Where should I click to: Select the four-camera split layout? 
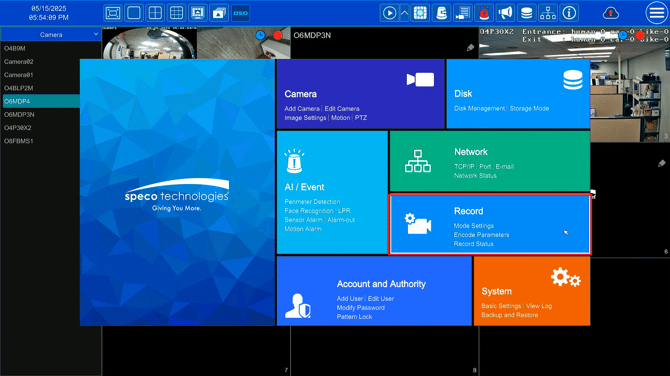[x=155, y=13]
